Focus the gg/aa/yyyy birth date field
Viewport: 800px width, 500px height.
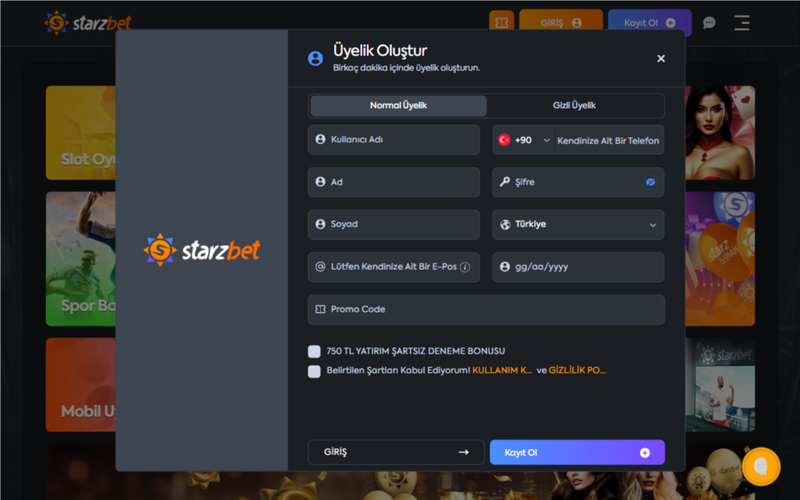(x=578, y=267)
